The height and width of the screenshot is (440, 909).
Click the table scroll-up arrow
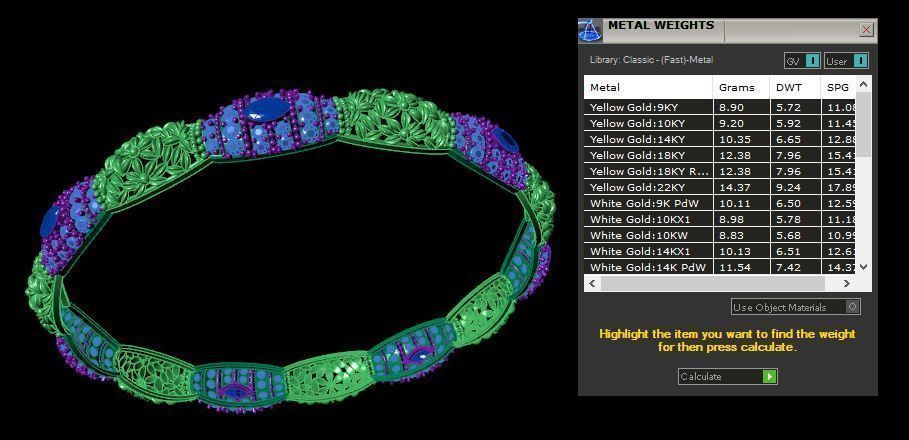(x=863, y=85)
